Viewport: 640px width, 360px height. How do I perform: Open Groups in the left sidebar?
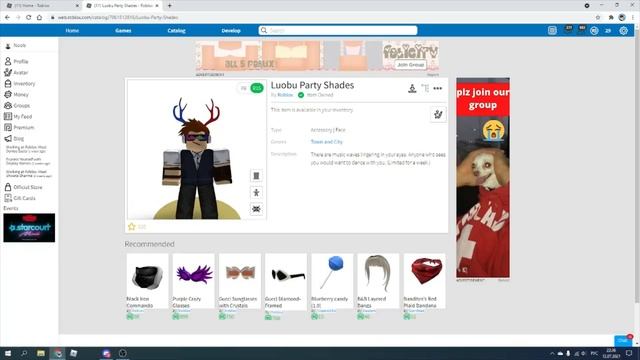pyautogui.click(x=17, y=105)
